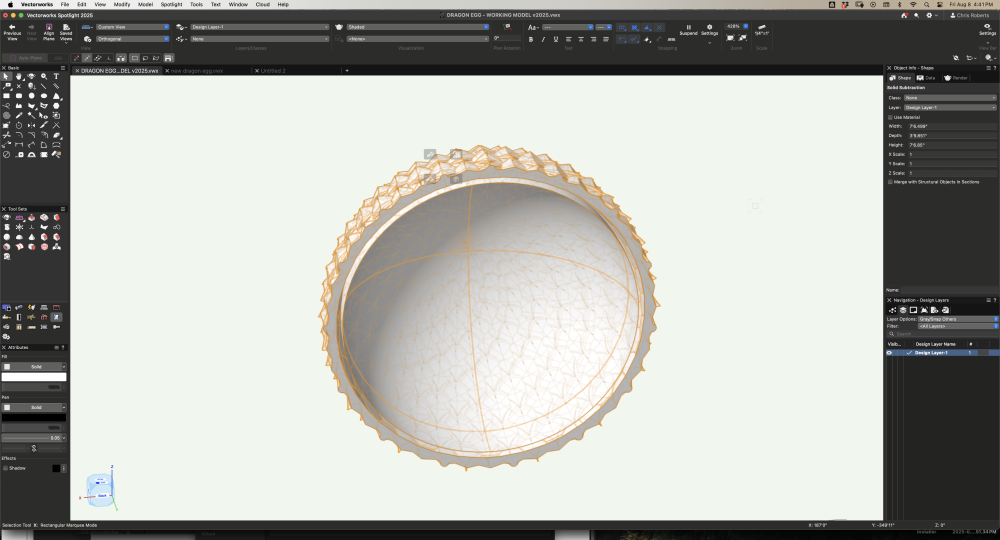Click the Align Plane icon
The width and height of the screenshot is (1000, 540).
click(48, 27)
